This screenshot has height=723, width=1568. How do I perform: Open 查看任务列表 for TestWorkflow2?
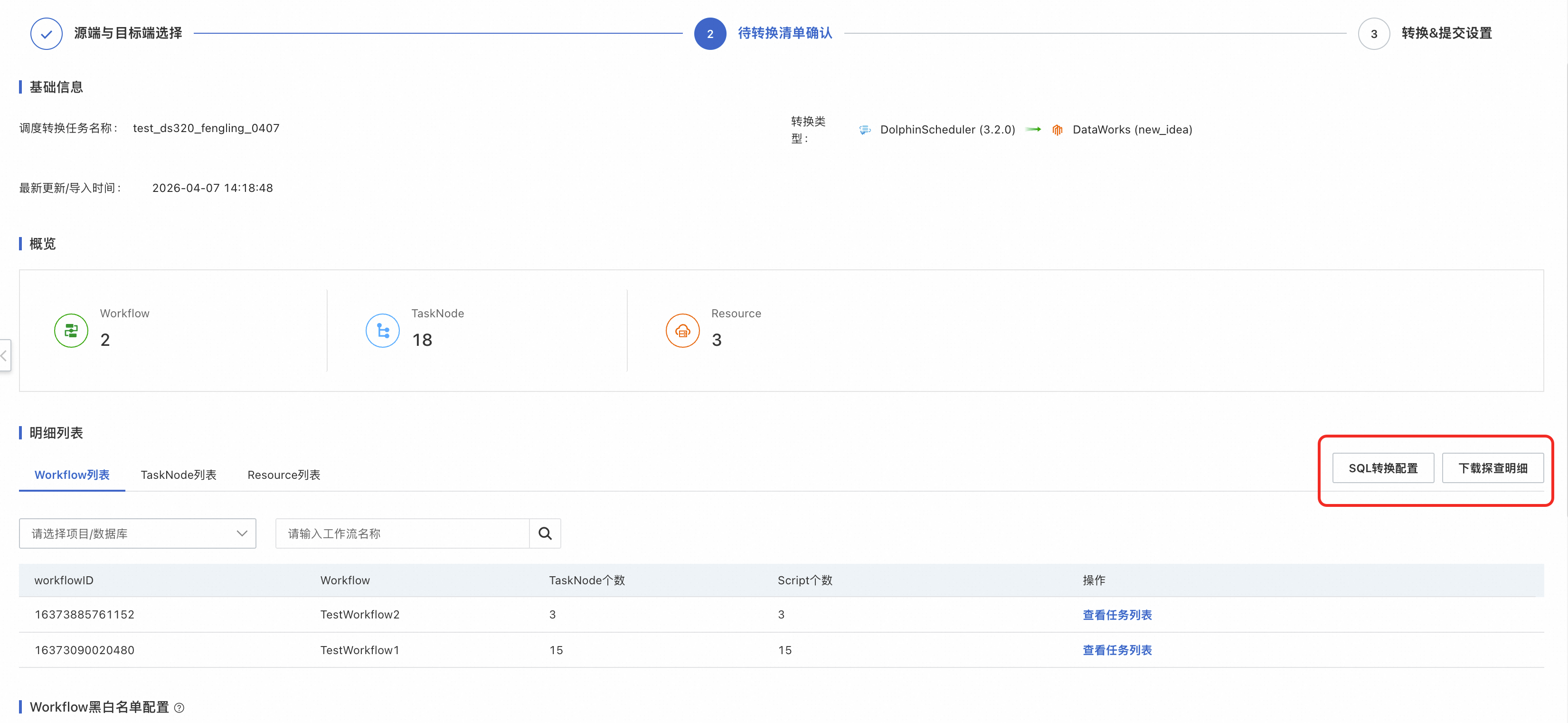[1117, 615]
